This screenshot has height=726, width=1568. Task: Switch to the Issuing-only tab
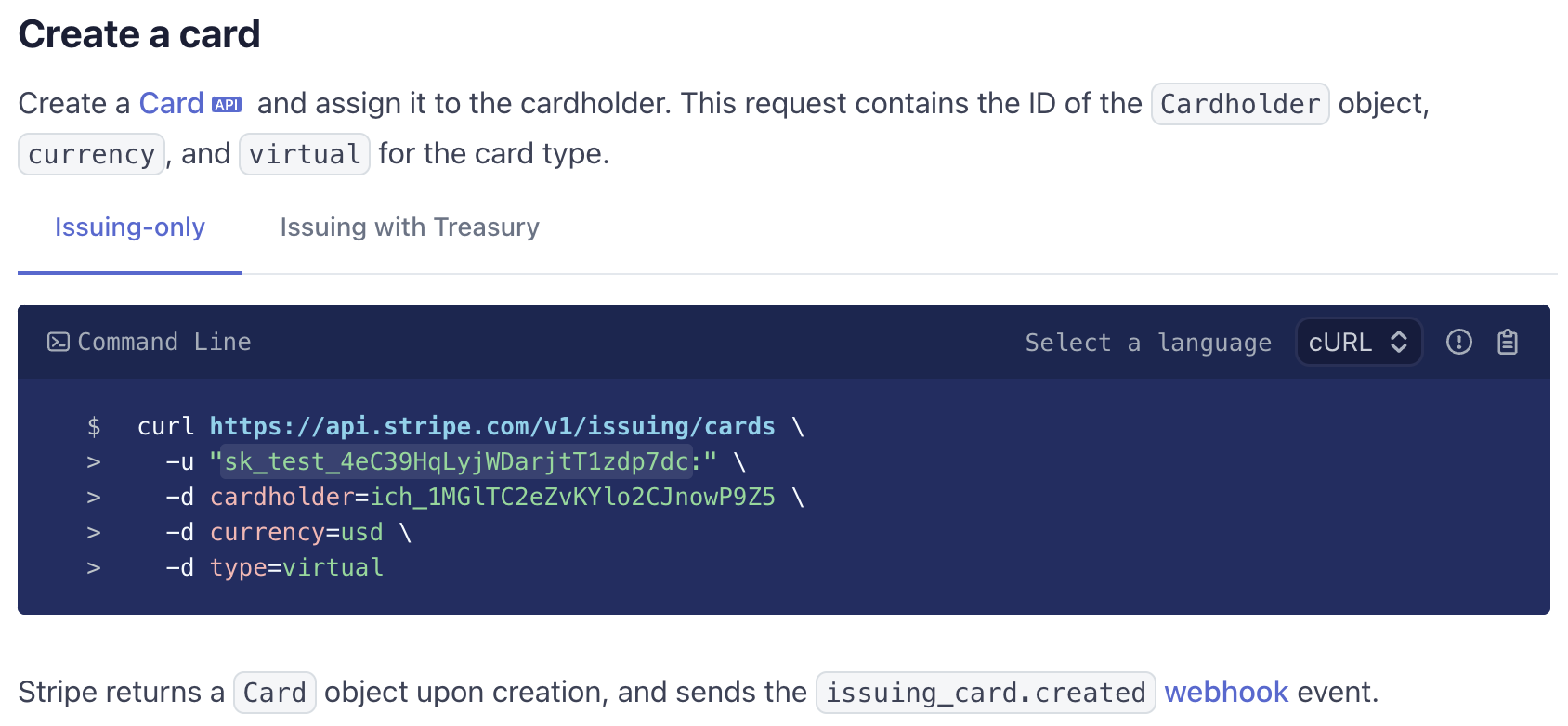click(x=130, y=227)
